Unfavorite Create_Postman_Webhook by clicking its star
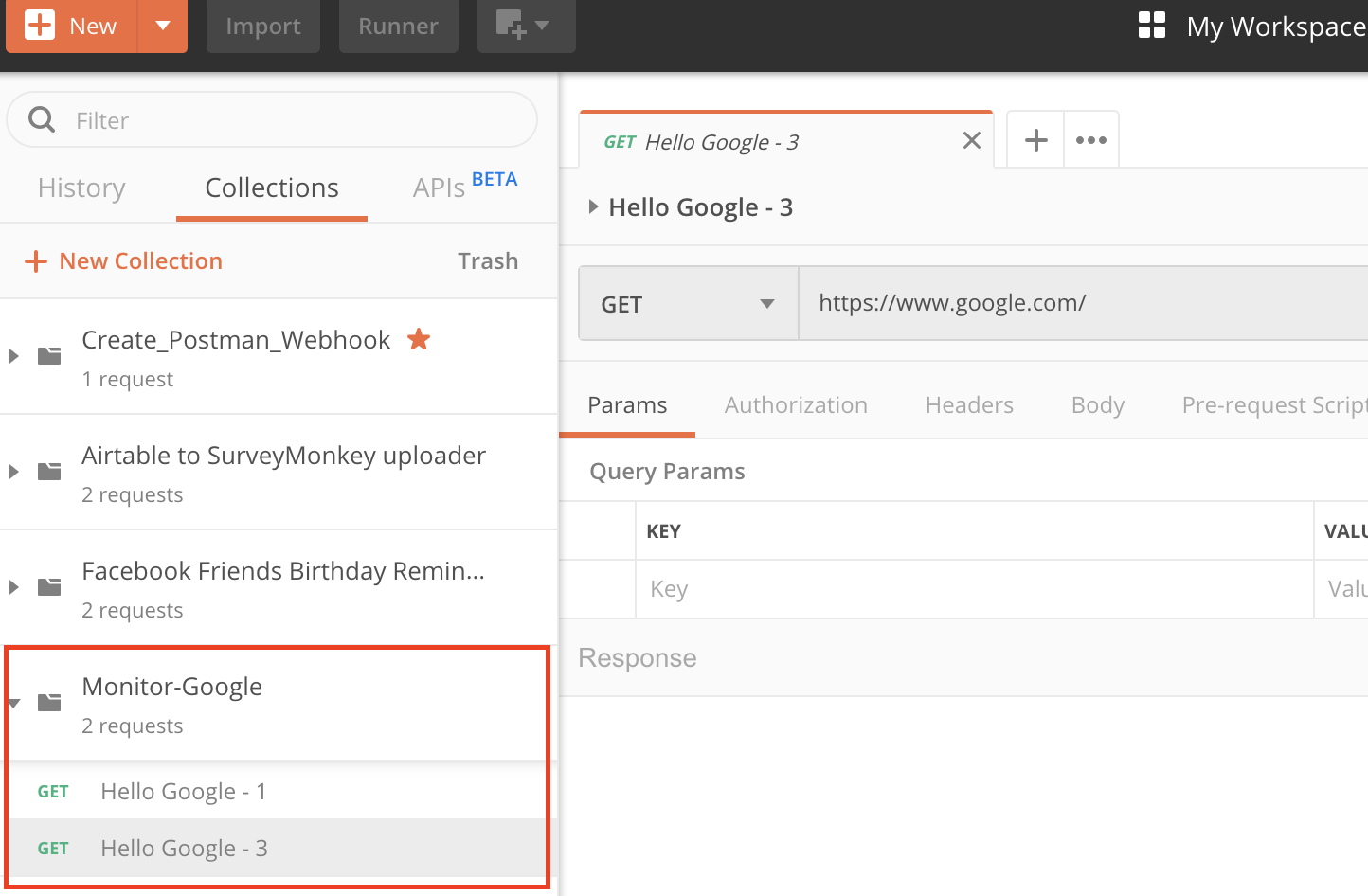The height and width of the screenshot is (896, 1368). (418, 339)
